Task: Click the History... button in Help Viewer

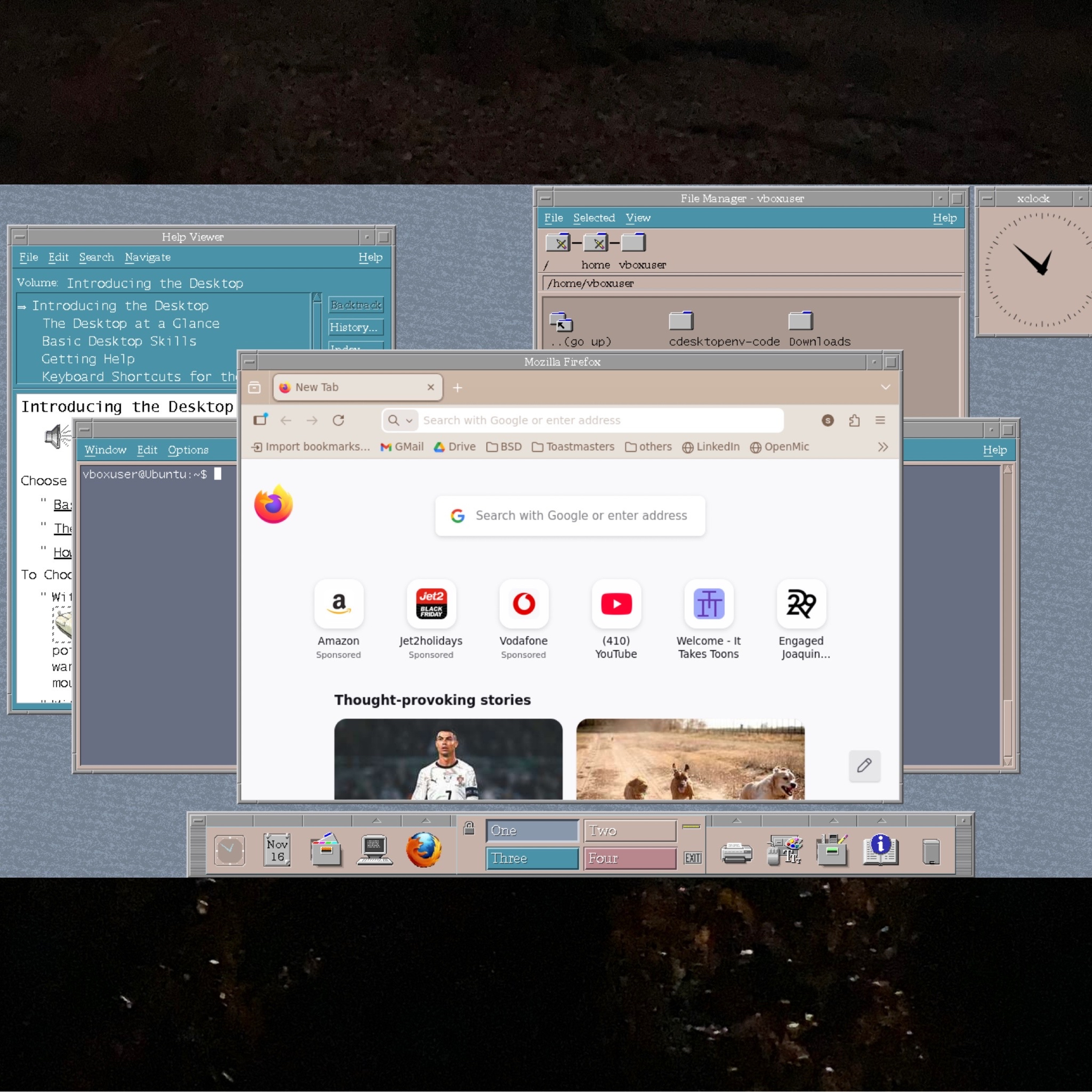Action: click(x=356, y=327)
